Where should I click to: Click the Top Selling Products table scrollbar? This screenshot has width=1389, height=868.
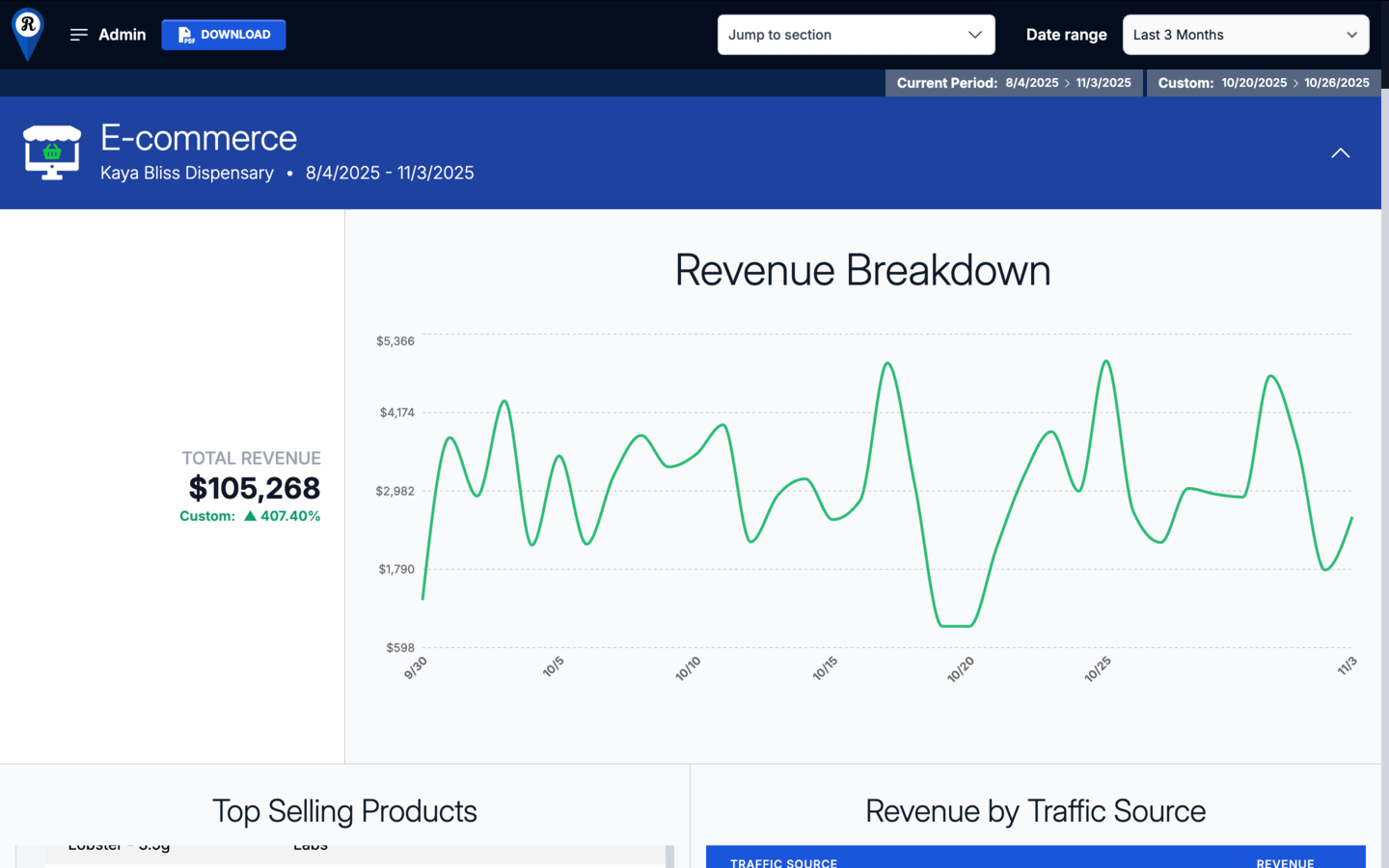click(x=669, y=856)
